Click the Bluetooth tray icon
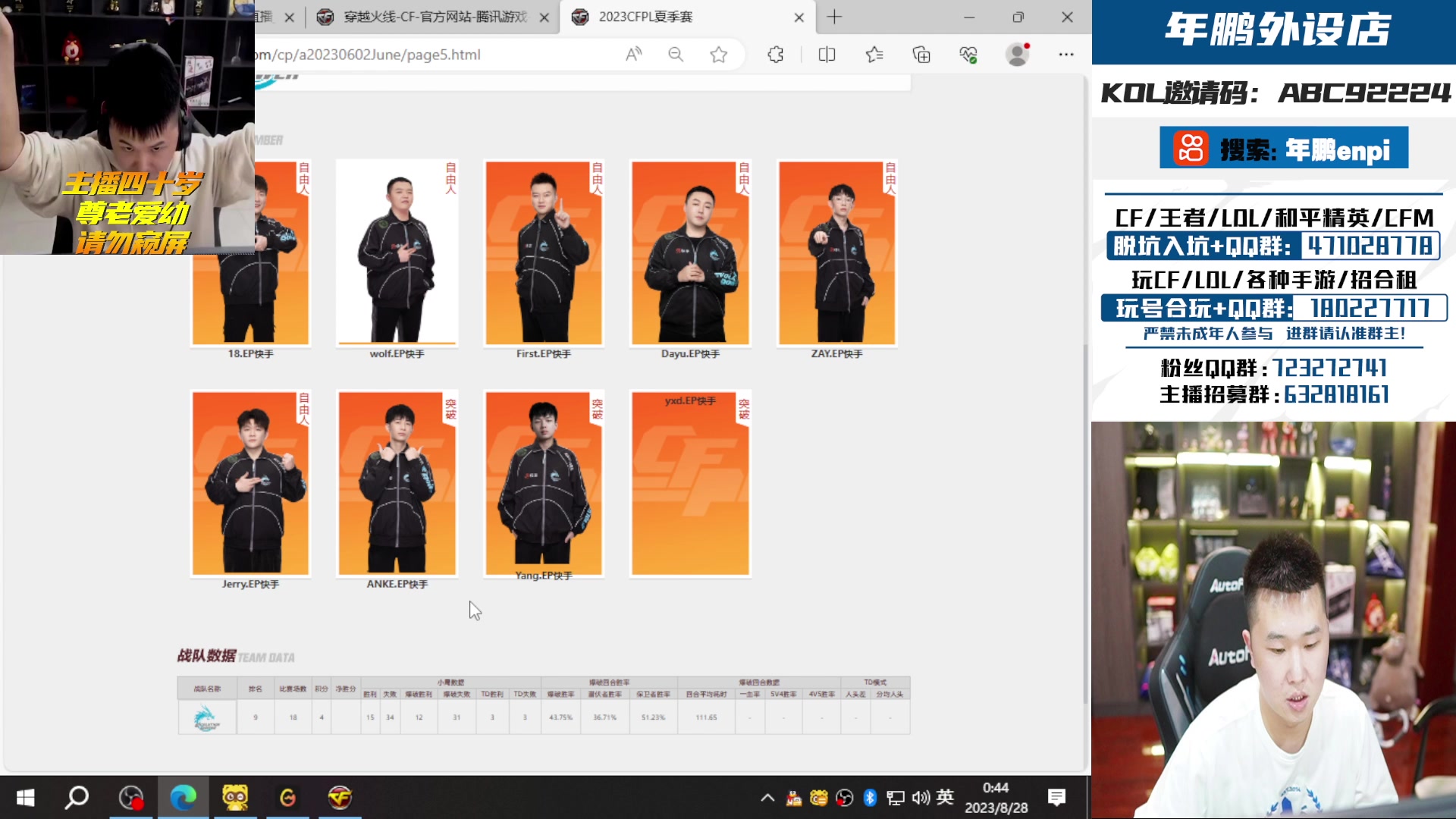This screenshot has height=819, width=1456. (x=870, y=798)
